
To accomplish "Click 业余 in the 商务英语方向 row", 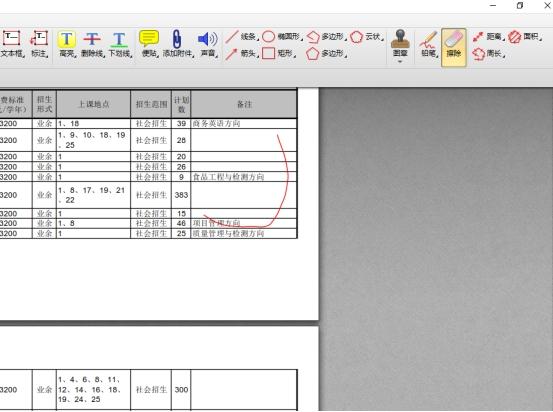I will [44, 123].
